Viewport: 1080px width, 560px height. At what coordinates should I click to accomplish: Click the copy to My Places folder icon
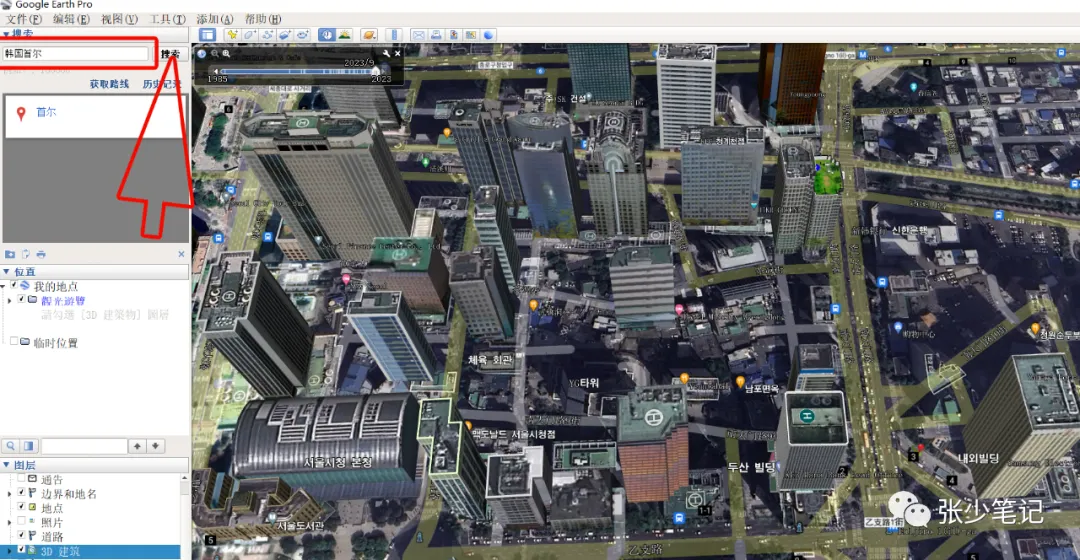[10, 254]
